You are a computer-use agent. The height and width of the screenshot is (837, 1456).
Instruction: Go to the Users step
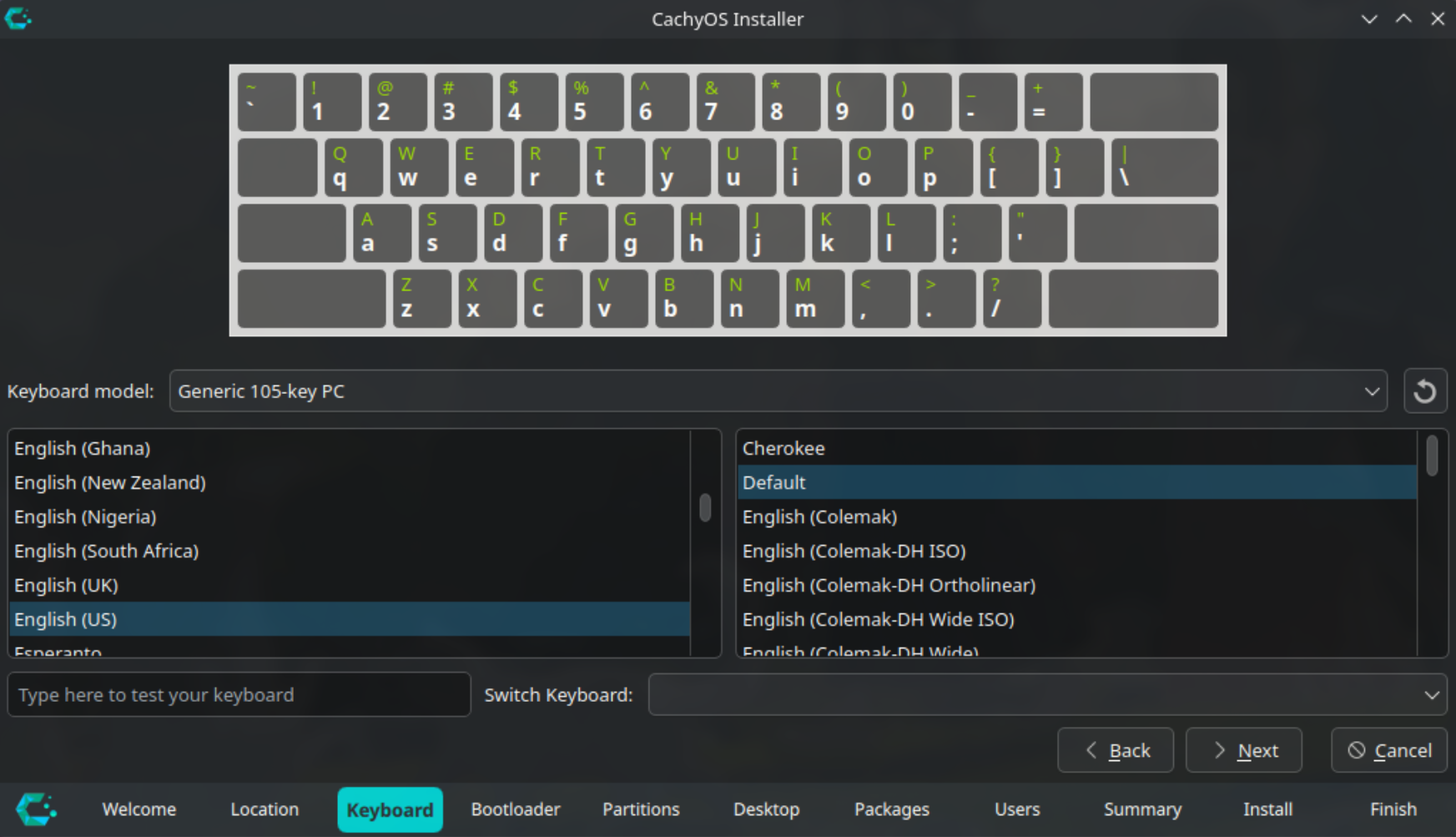pyautogui.click(x=1017, y=809)
